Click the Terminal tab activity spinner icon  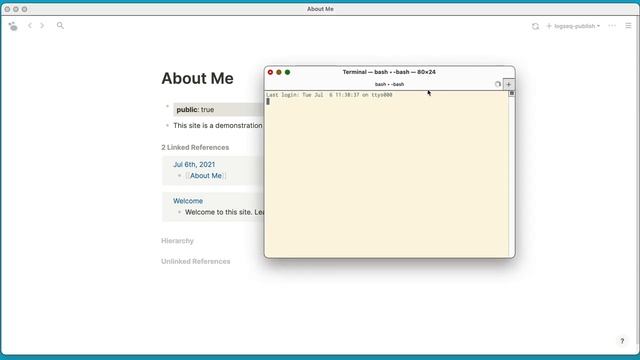click(x=498, y=84)
